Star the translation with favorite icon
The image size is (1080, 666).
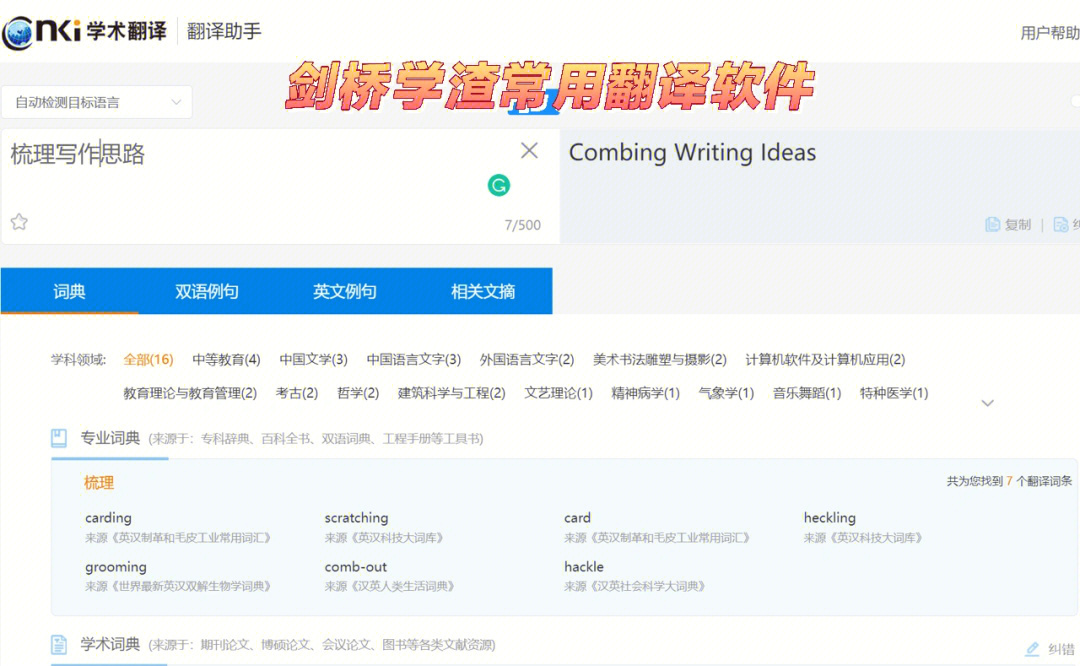click(x=19, y=222)
